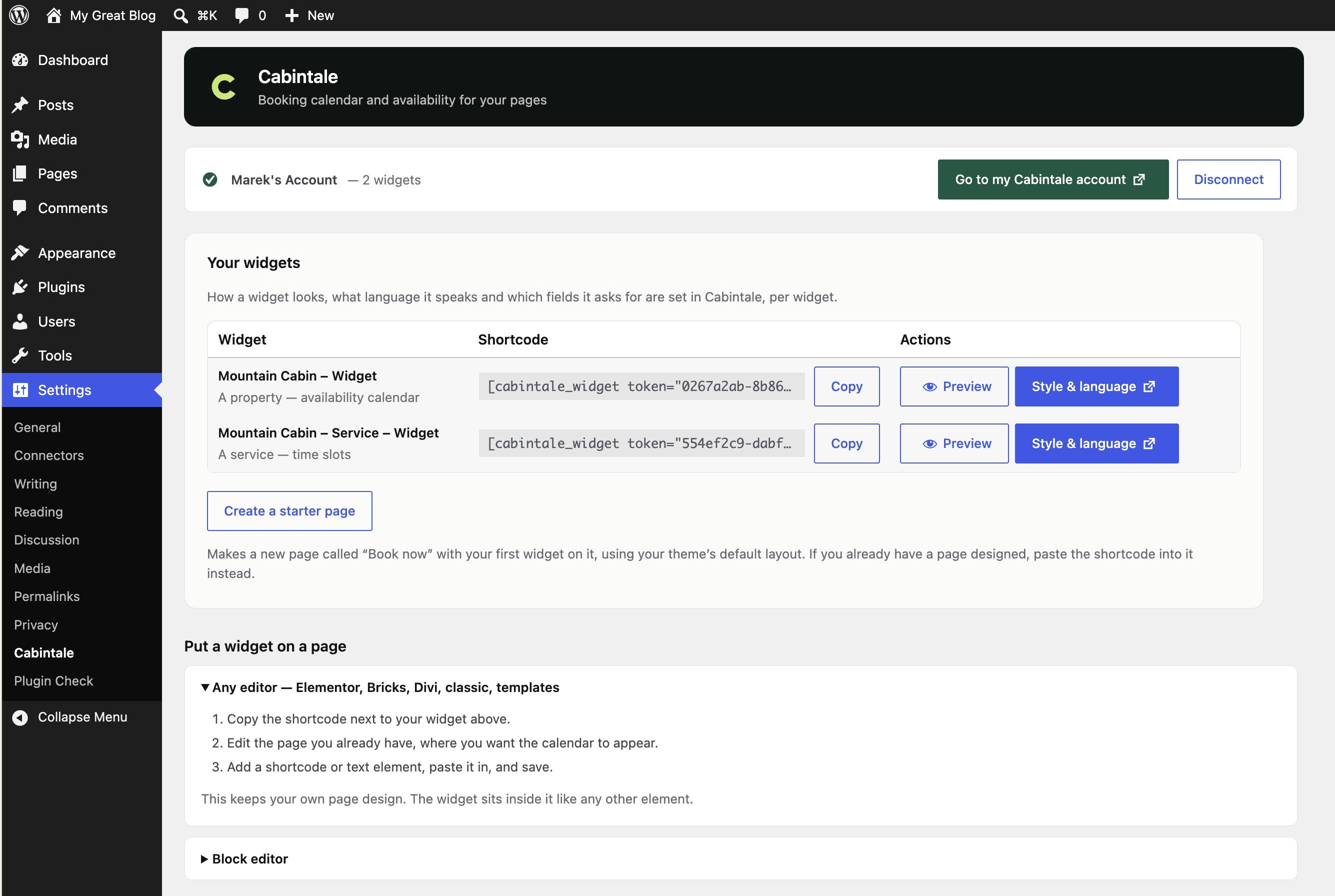The width and height of the screenshot is (1335, 896).
Task: Open Discussion settings
Action: tap(46, 540)
